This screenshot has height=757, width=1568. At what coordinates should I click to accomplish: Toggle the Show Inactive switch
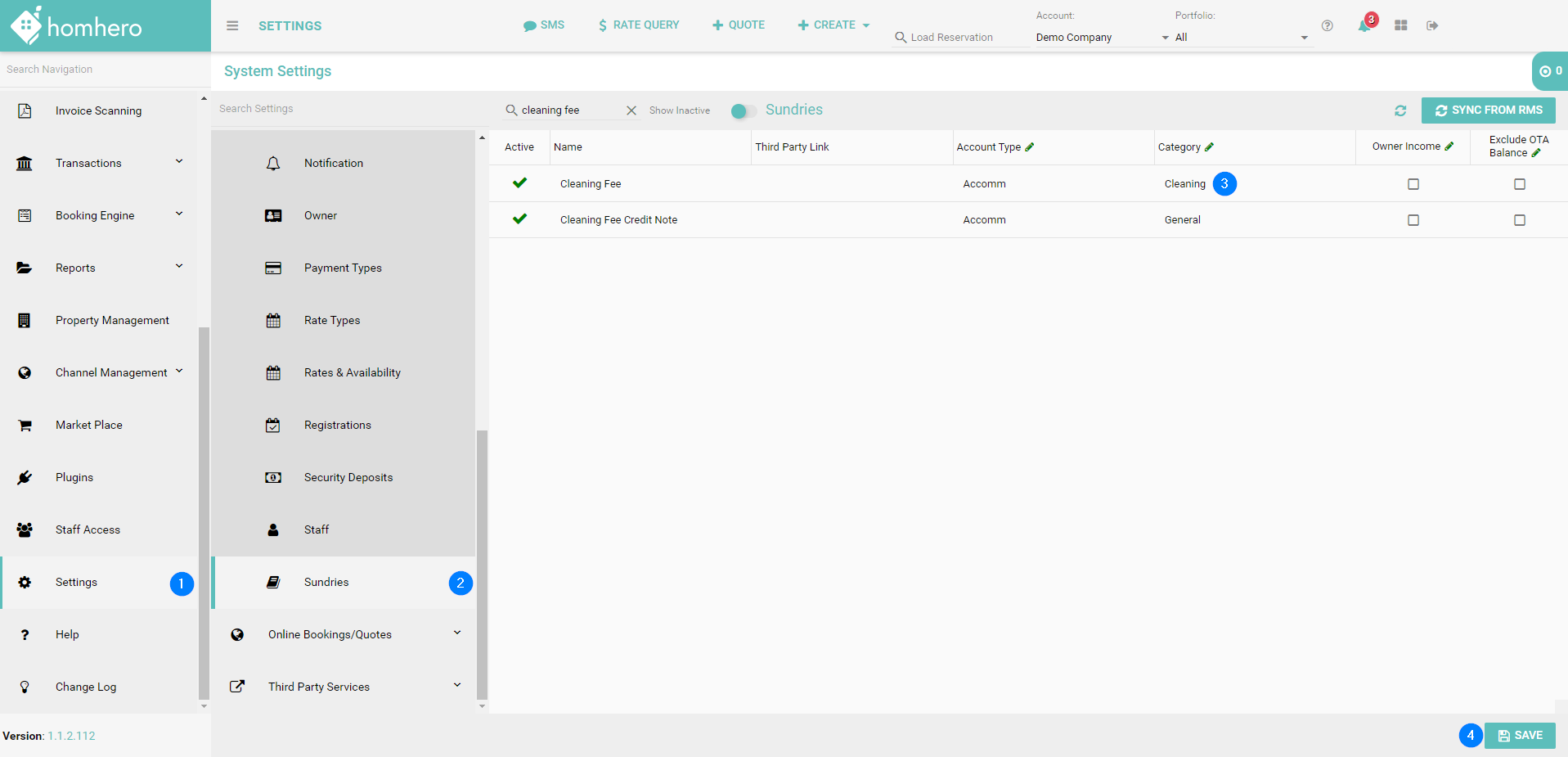pyautogui.click(x=743, y=110)
